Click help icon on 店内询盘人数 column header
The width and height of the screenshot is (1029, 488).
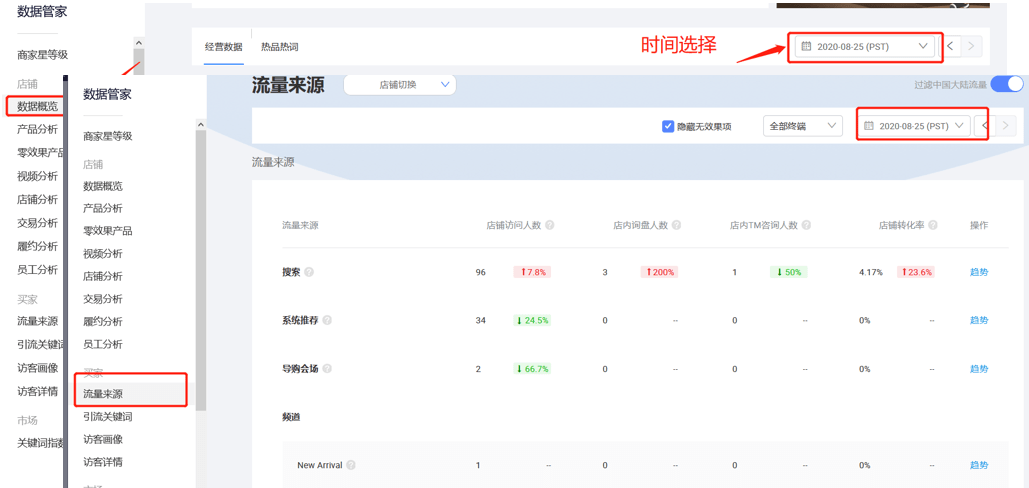[x=677, y=225]
